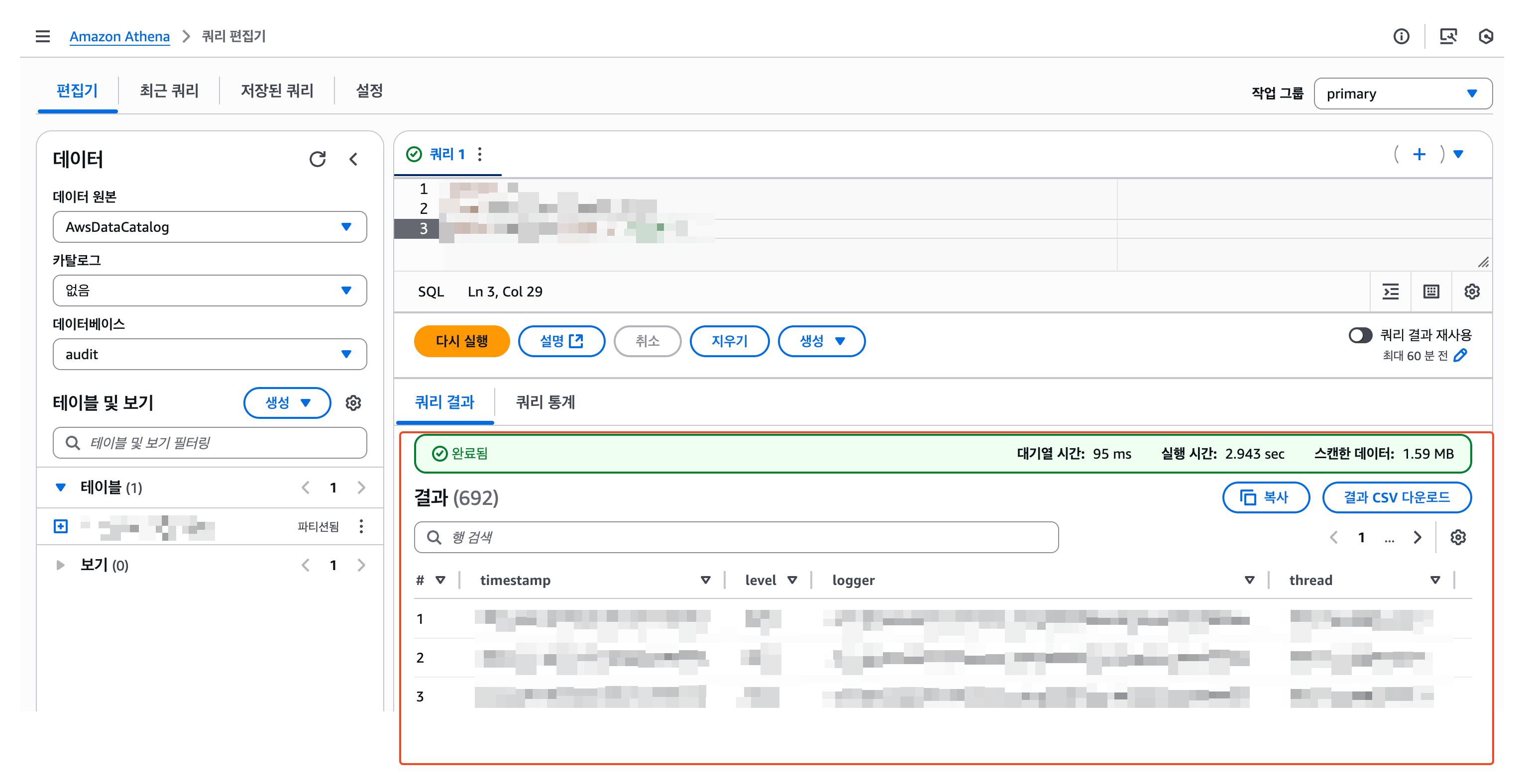Collapse the 데이터 side panel
1524x784 pixels.
[354, 159]
